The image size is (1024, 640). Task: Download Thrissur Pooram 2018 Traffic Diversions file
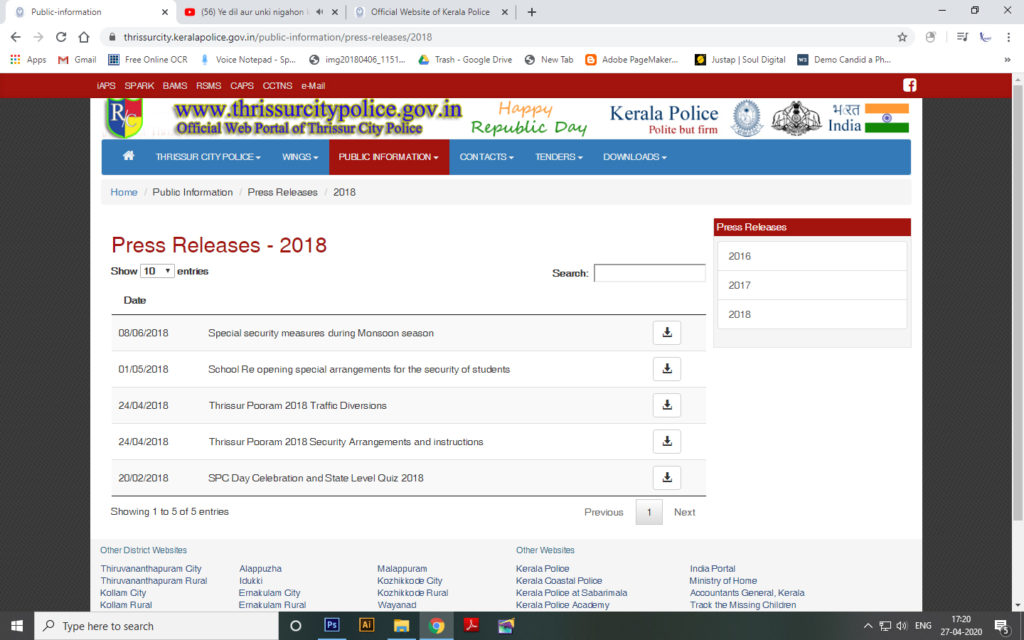tap(666, 405)
